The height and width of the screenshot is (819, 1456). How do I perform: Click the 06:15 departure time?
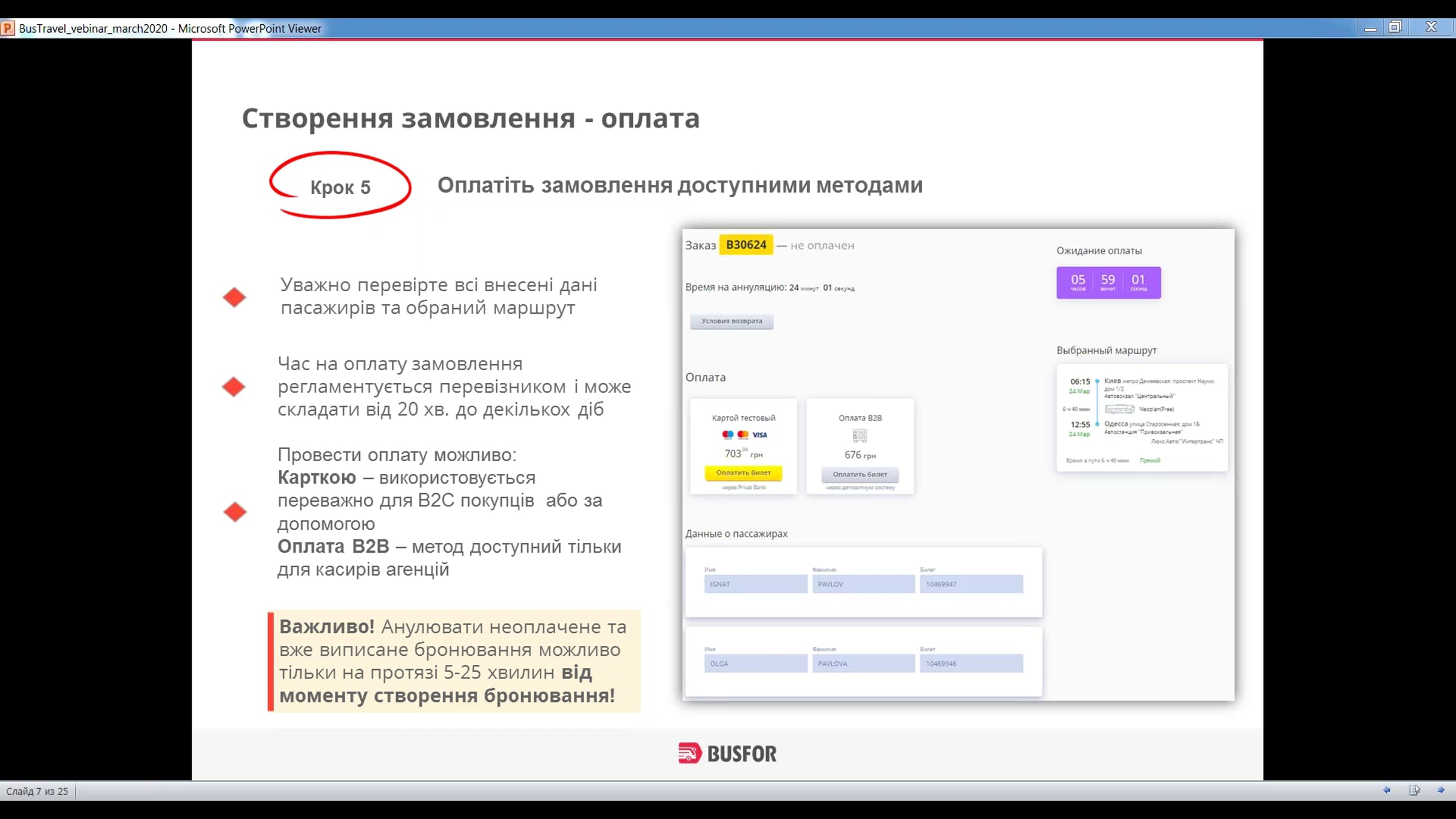click(1080, 382)
